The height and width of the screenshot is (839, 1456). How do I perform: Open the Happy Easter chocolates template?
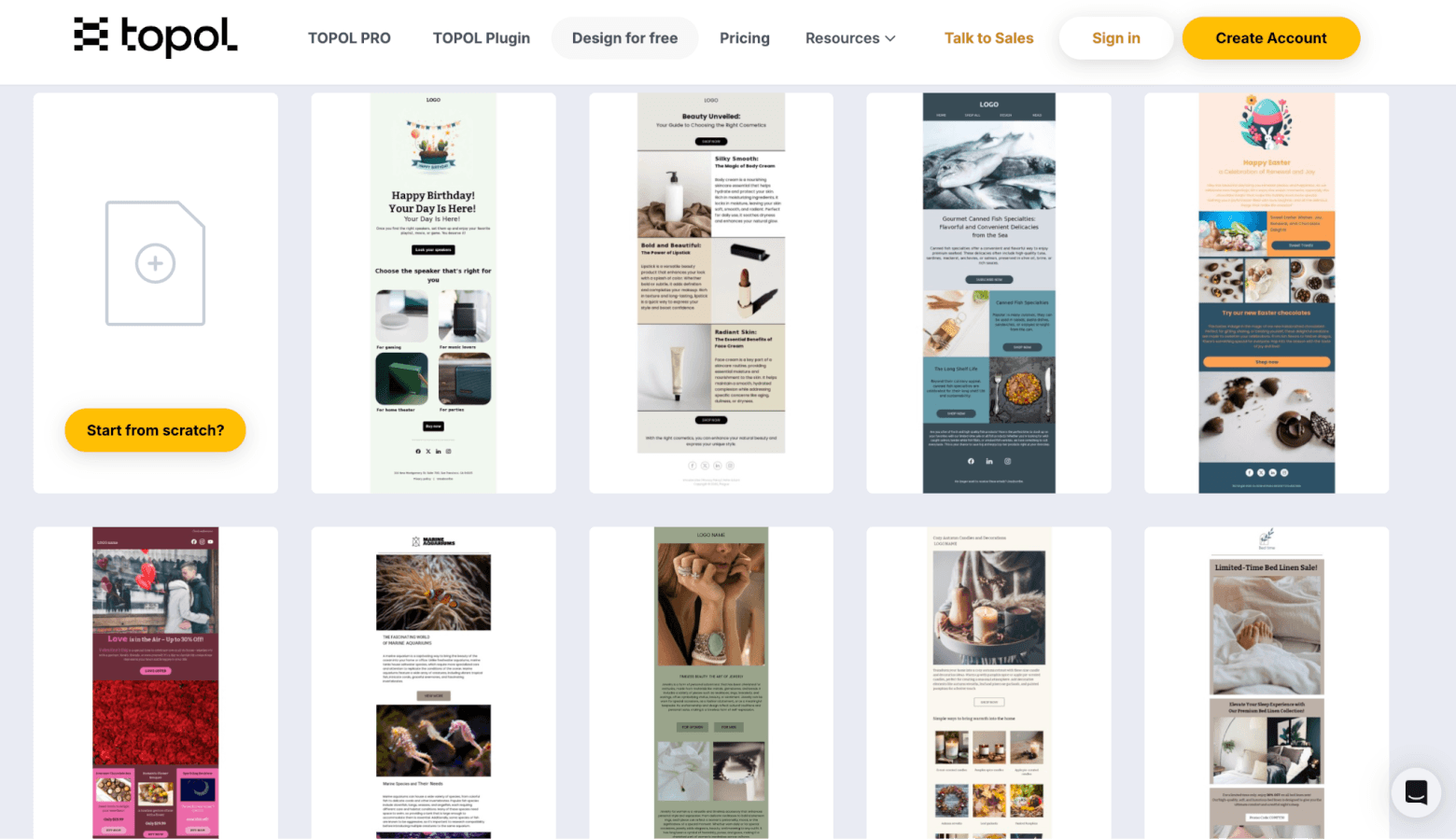pos(1267,293)
